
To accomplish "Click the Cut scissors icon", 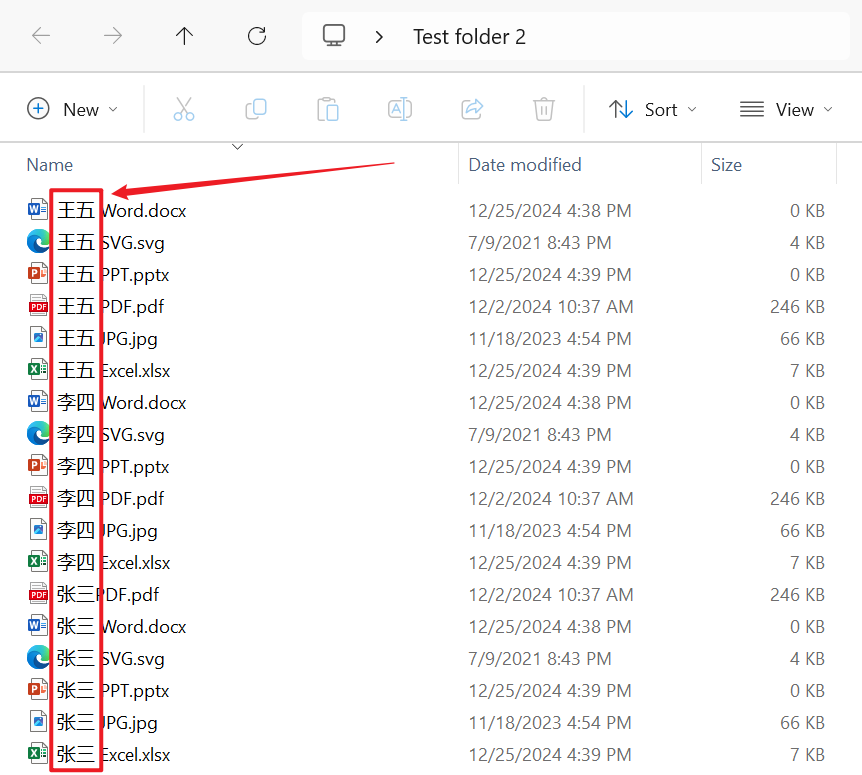I will [x=184, y=109].
